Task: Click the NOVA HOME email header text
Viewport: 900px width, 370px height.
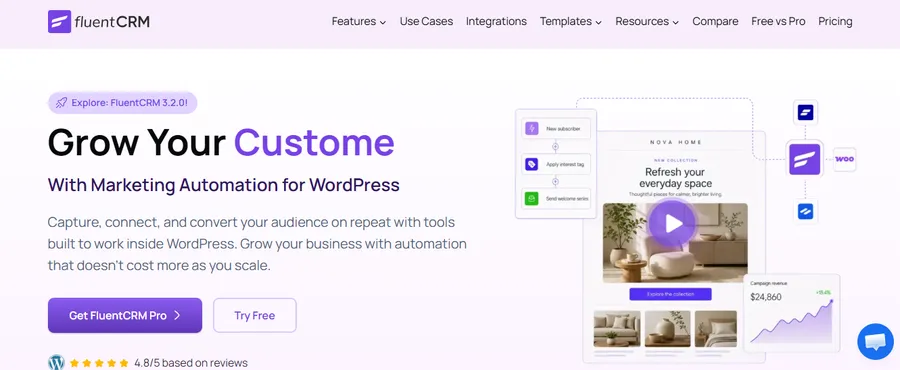Action: pos(676,142)
